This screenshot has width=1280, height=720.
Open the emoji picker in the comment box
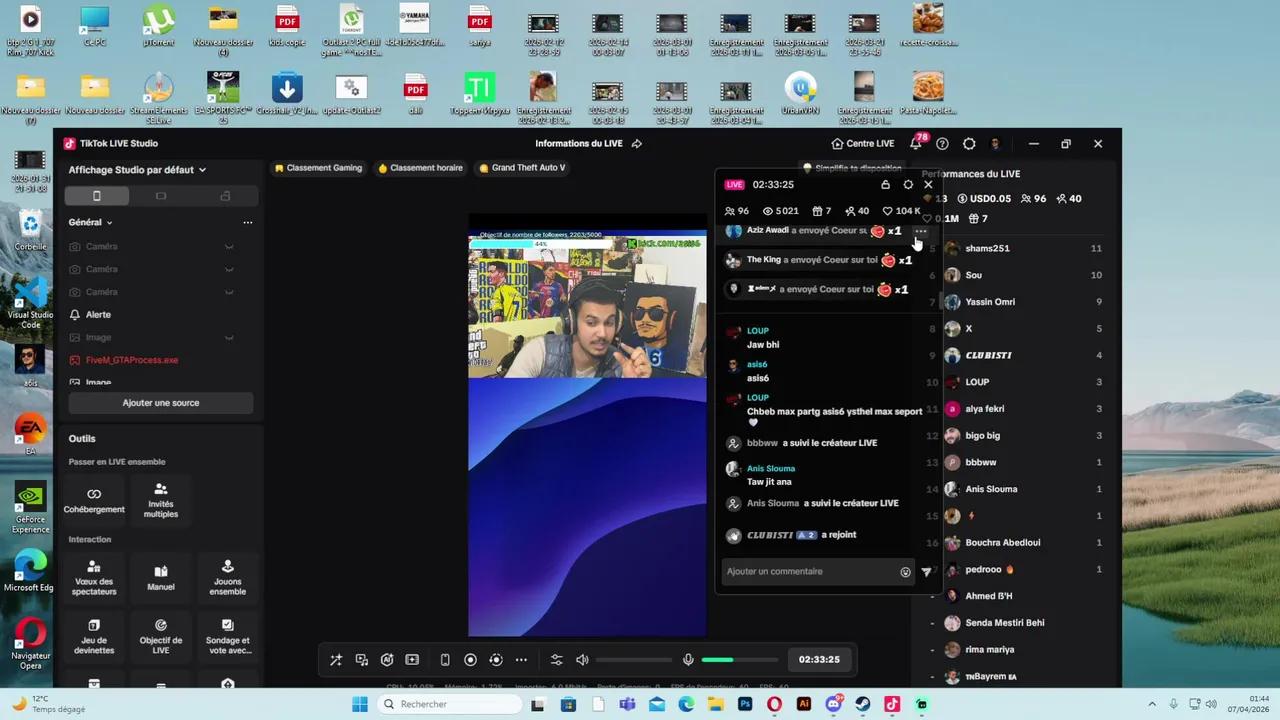pos(905,572)
